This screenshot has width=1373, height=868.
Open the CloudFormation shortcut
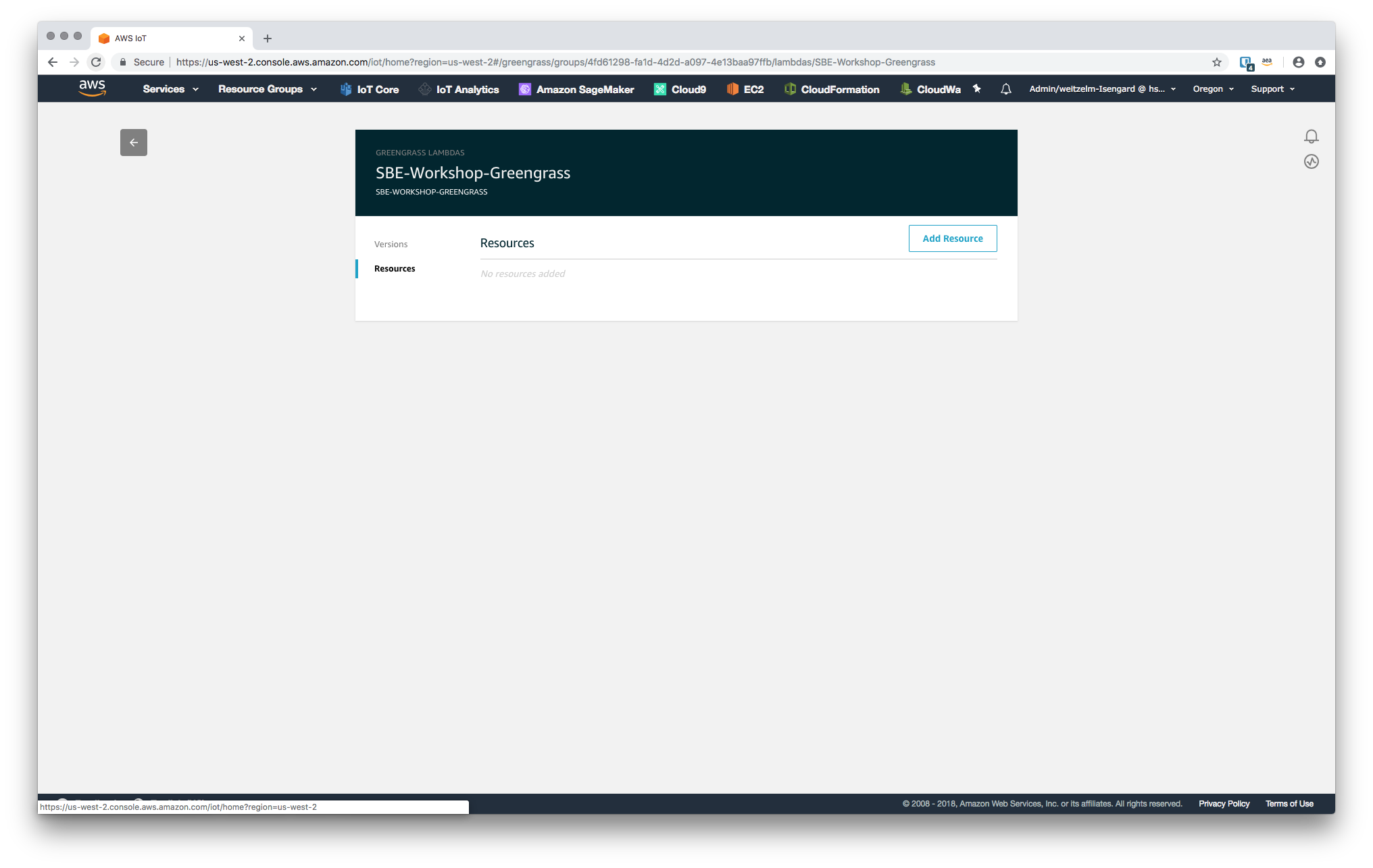pyautogui.click(x=832, y=89)
